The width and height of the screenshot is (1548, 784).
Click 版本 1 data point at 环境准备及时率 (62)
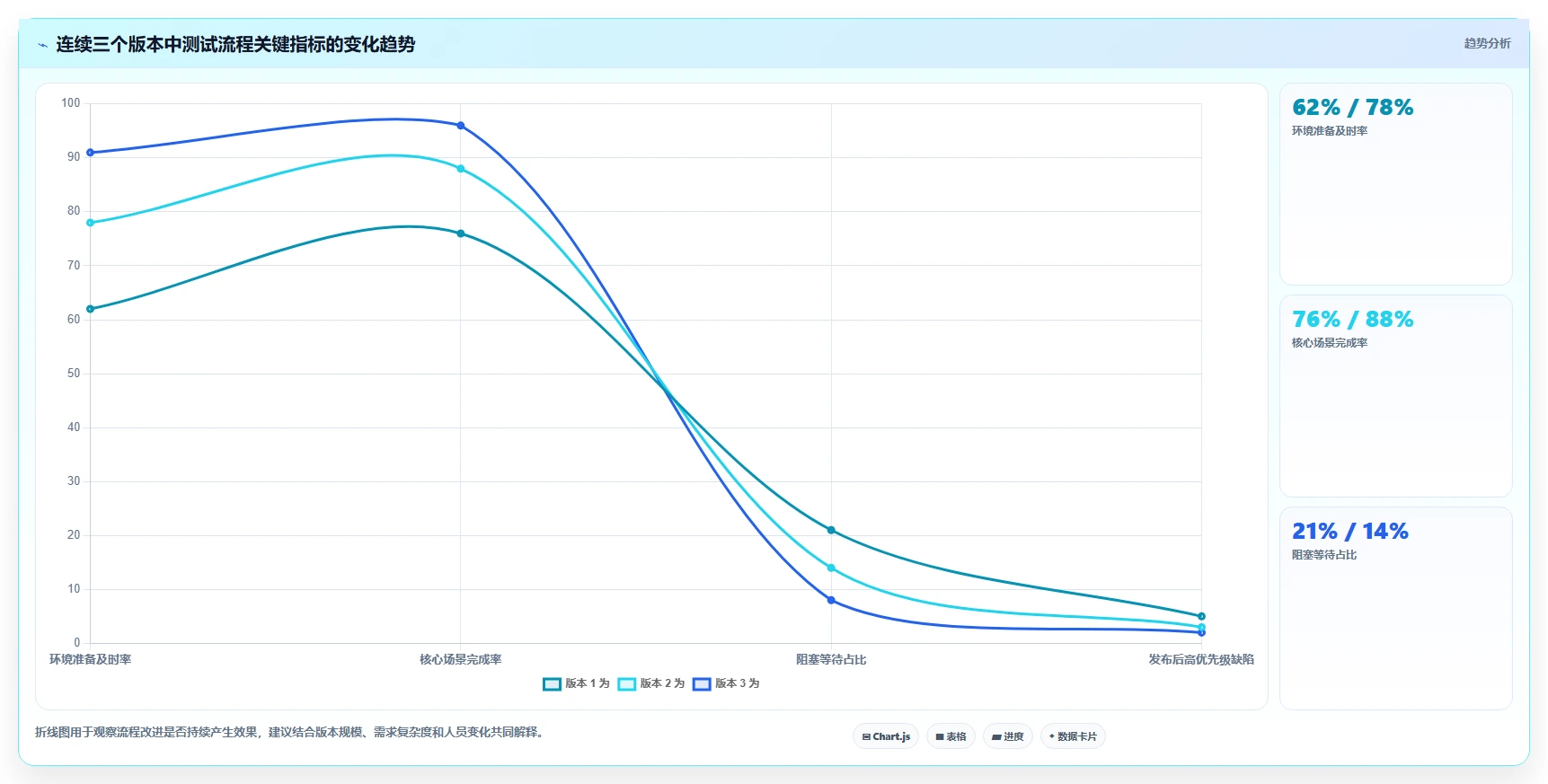point(90,309)
